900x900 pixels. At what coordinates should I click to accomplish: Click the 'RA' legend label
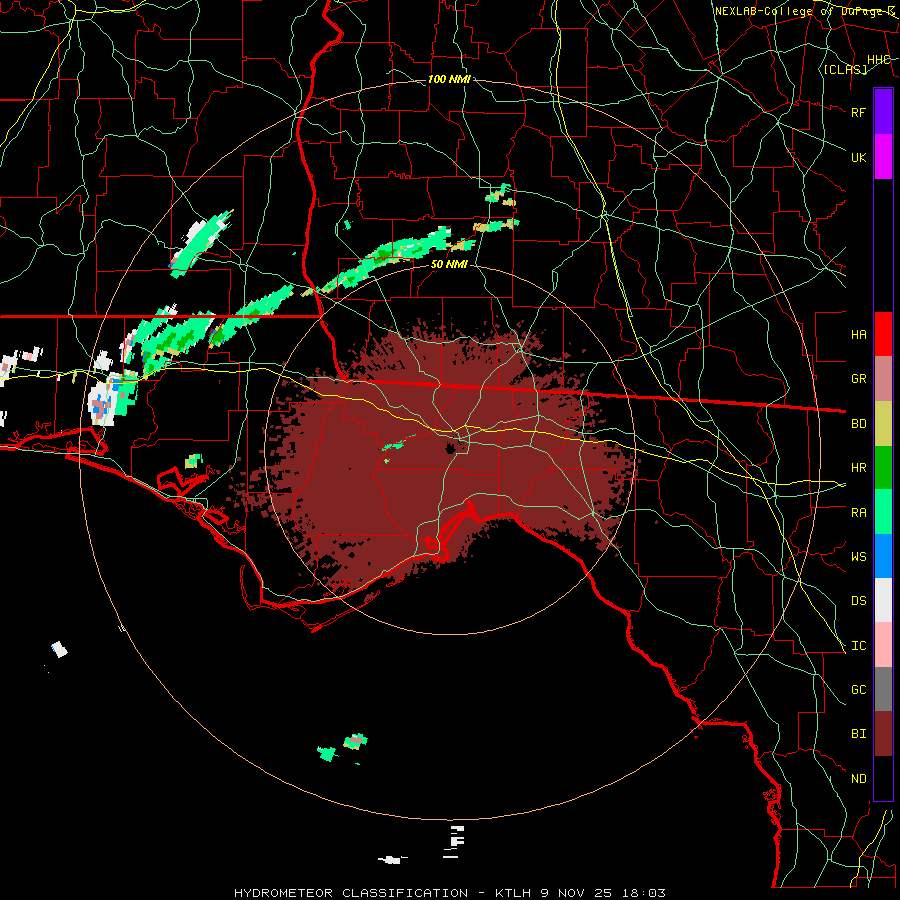858,513
